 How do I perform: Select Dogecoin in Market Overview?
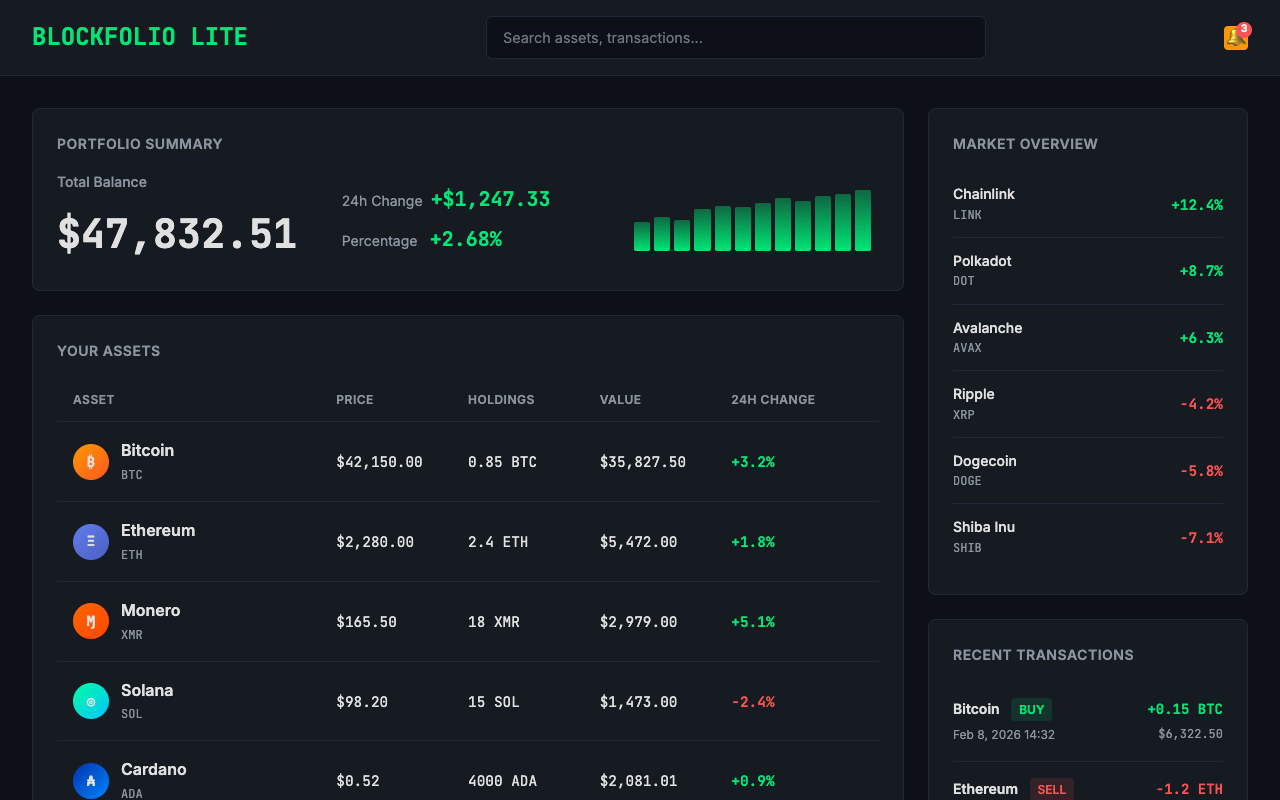1088,470
